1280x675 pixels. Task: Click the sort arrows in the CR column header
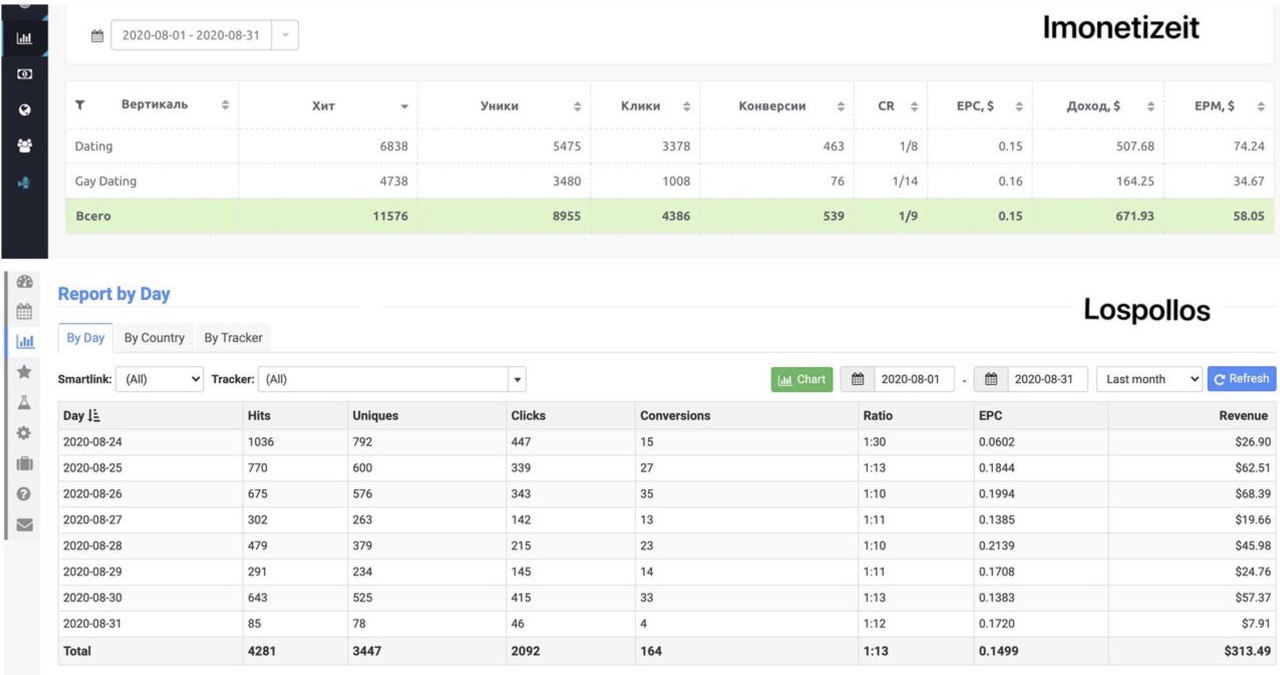[x=914, y=106]
